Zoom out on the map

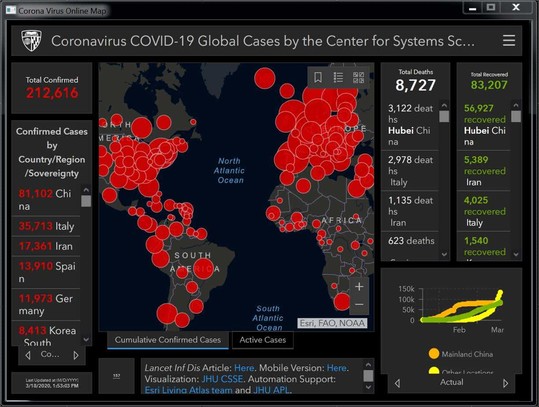pyautogui.click(x=359, y=305)
